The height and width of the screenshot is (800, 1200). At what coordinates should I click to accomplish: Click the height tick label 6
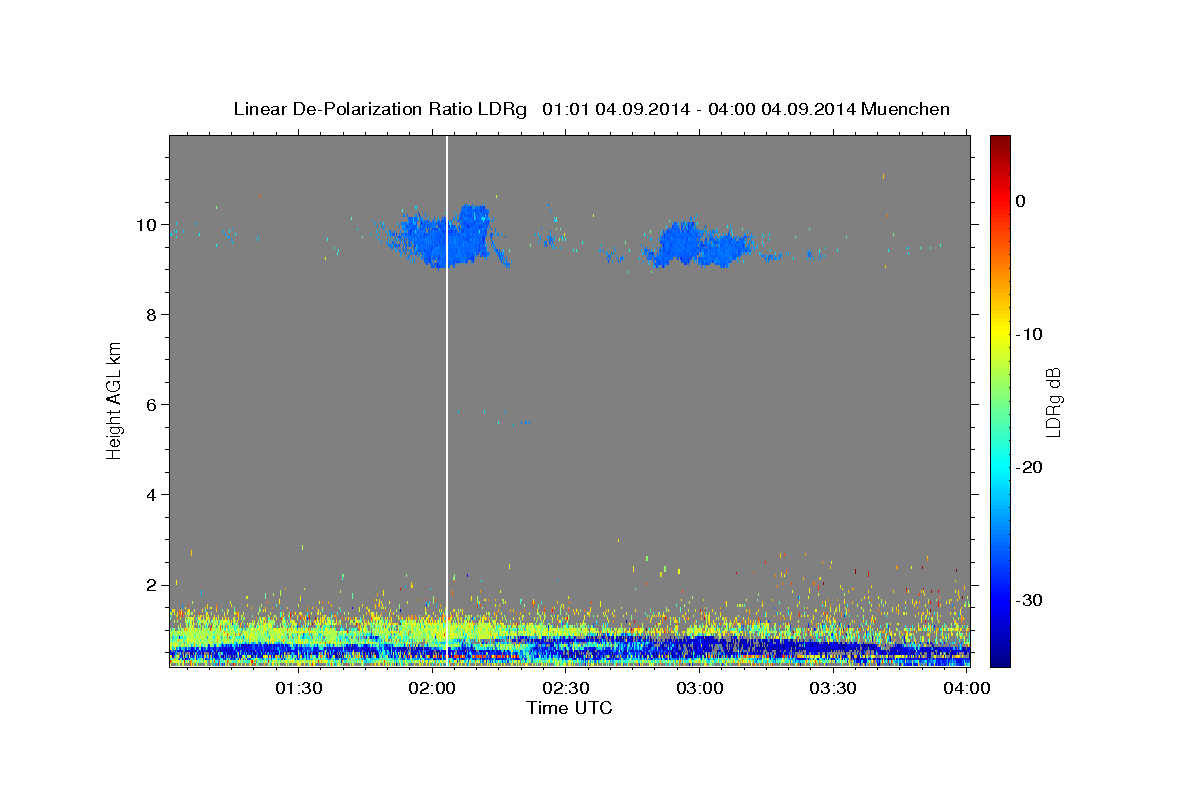[x=151, y=405]
